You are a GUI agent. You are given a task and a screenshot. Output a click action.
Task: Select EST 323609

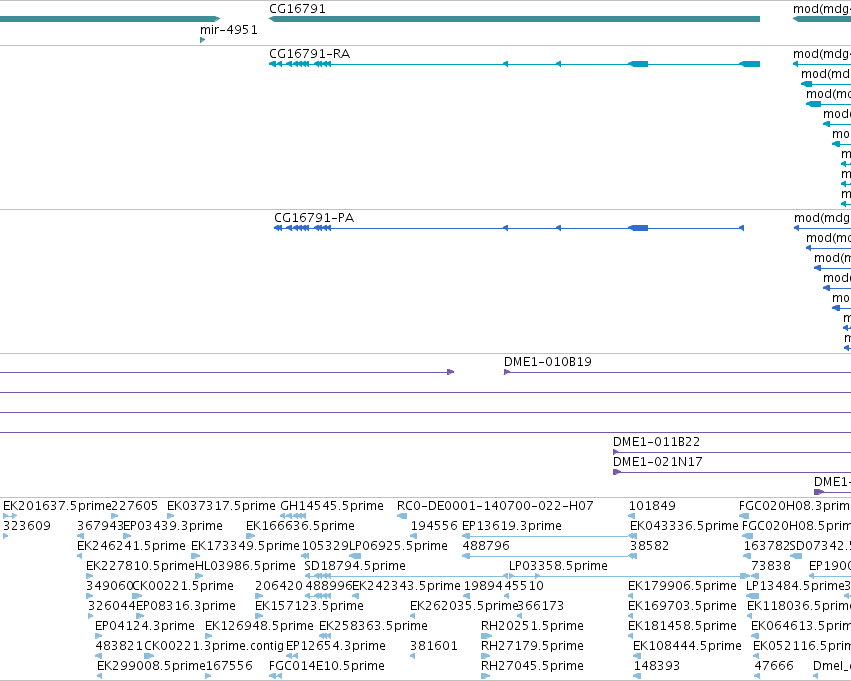click(27, 526)
